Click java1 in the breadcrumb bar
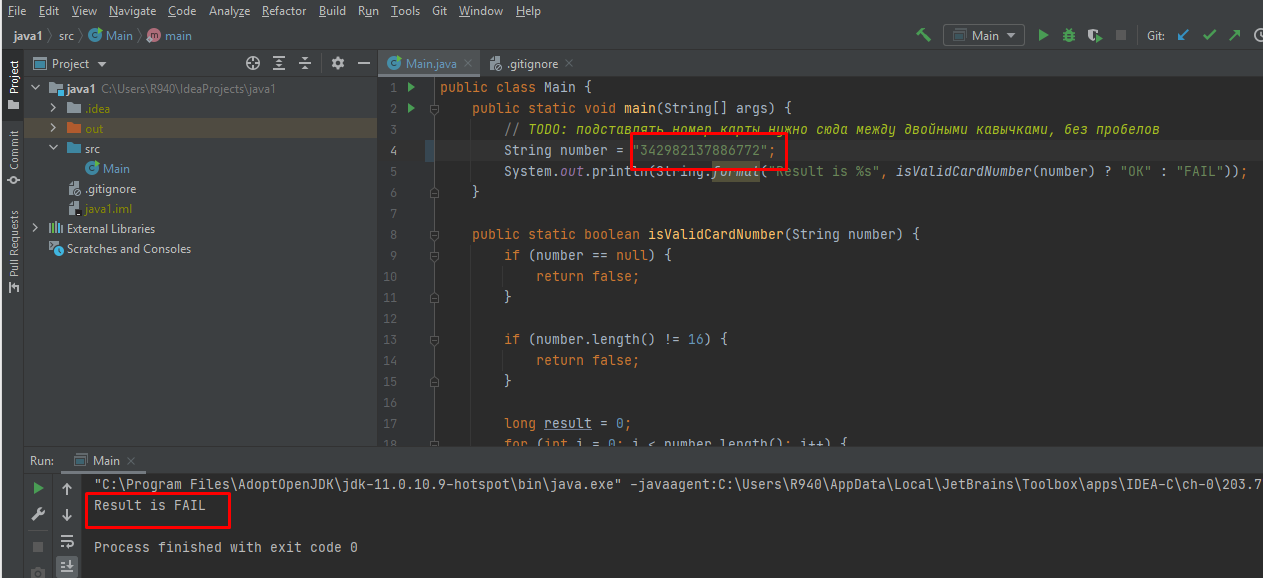 (28, 36)
